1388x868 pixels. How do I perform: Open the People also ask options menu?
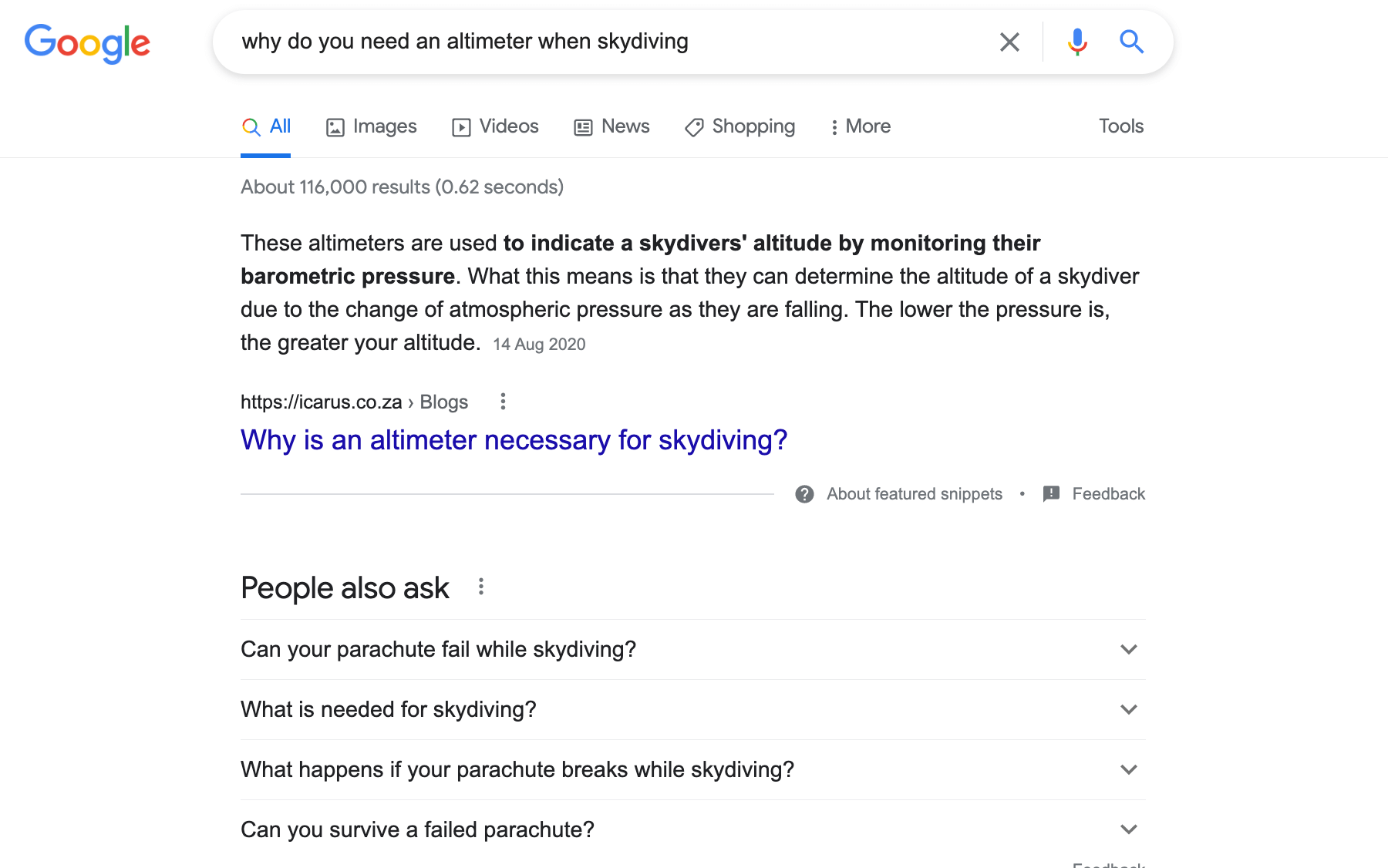[x=482, y=587]
